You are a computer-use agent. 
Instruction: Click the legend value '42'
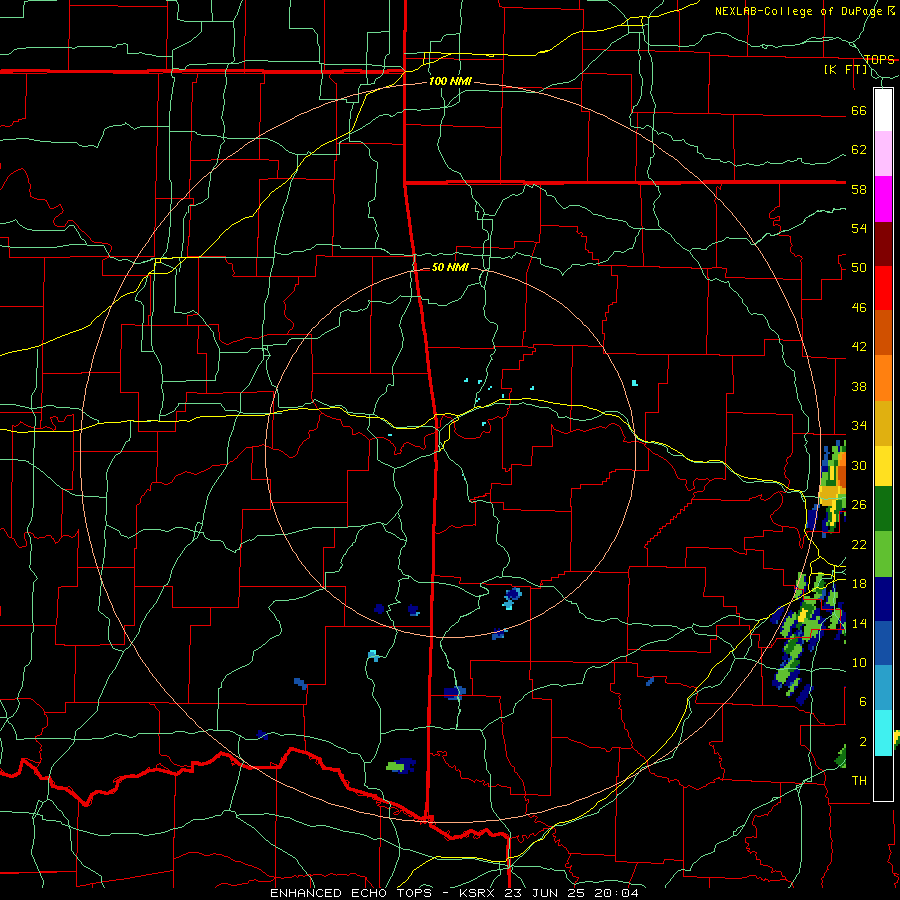(x=859, y=347)
